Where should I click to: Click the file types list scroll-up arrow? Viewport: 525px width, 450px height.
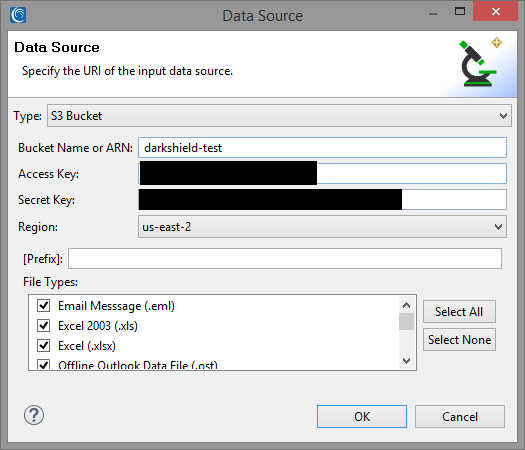[406, 305]
